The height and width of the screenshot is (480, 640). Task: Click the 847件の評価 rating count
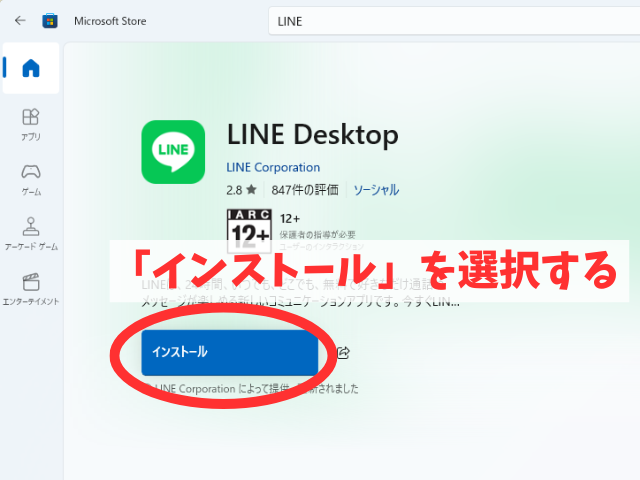pos(305,190)
